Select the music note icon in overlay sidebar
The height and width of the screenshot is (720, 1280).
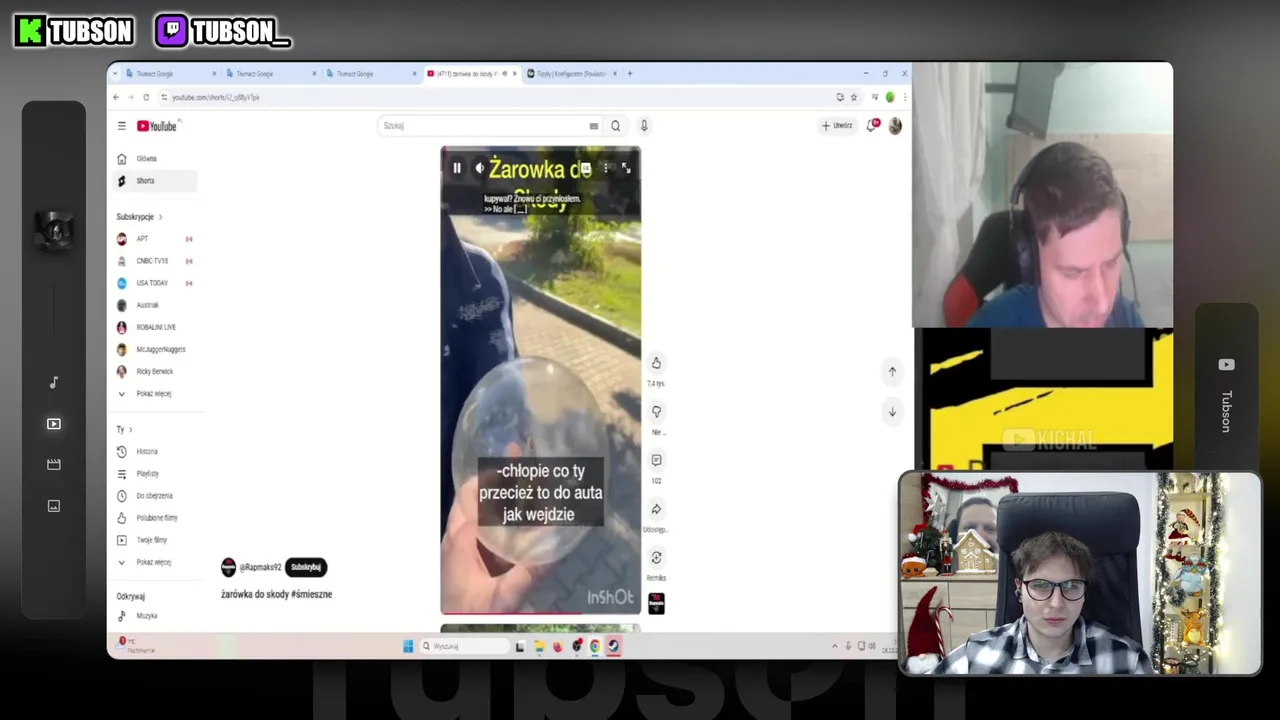(54, 383)
